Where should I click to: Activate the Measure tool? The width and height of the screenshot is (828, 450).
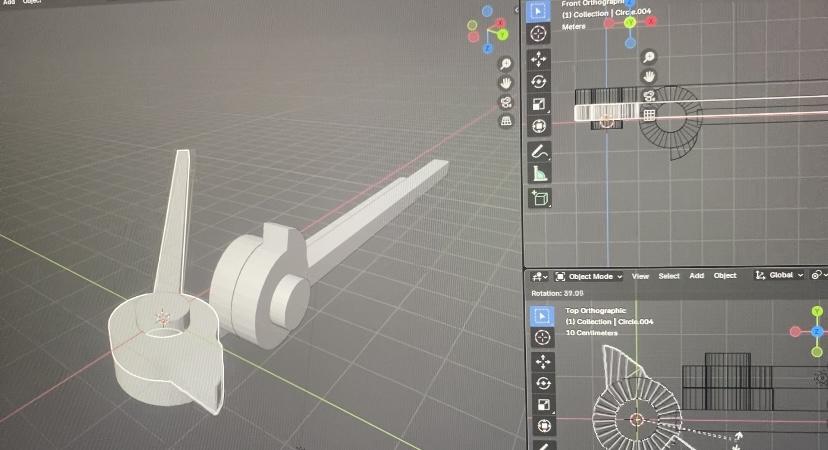[x=539, y=174]
